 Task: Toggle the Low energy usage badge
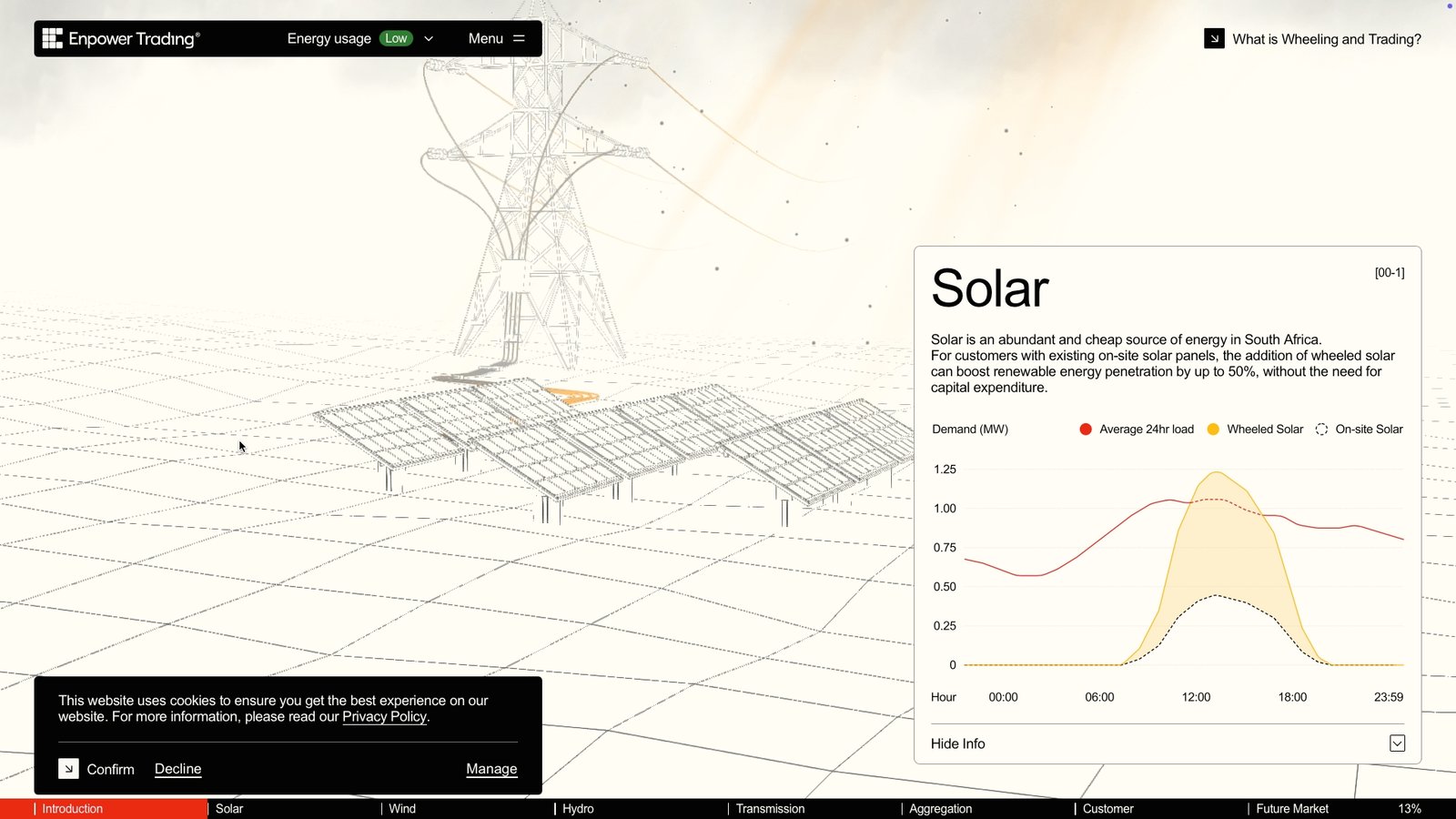click(x=396, y=38)
